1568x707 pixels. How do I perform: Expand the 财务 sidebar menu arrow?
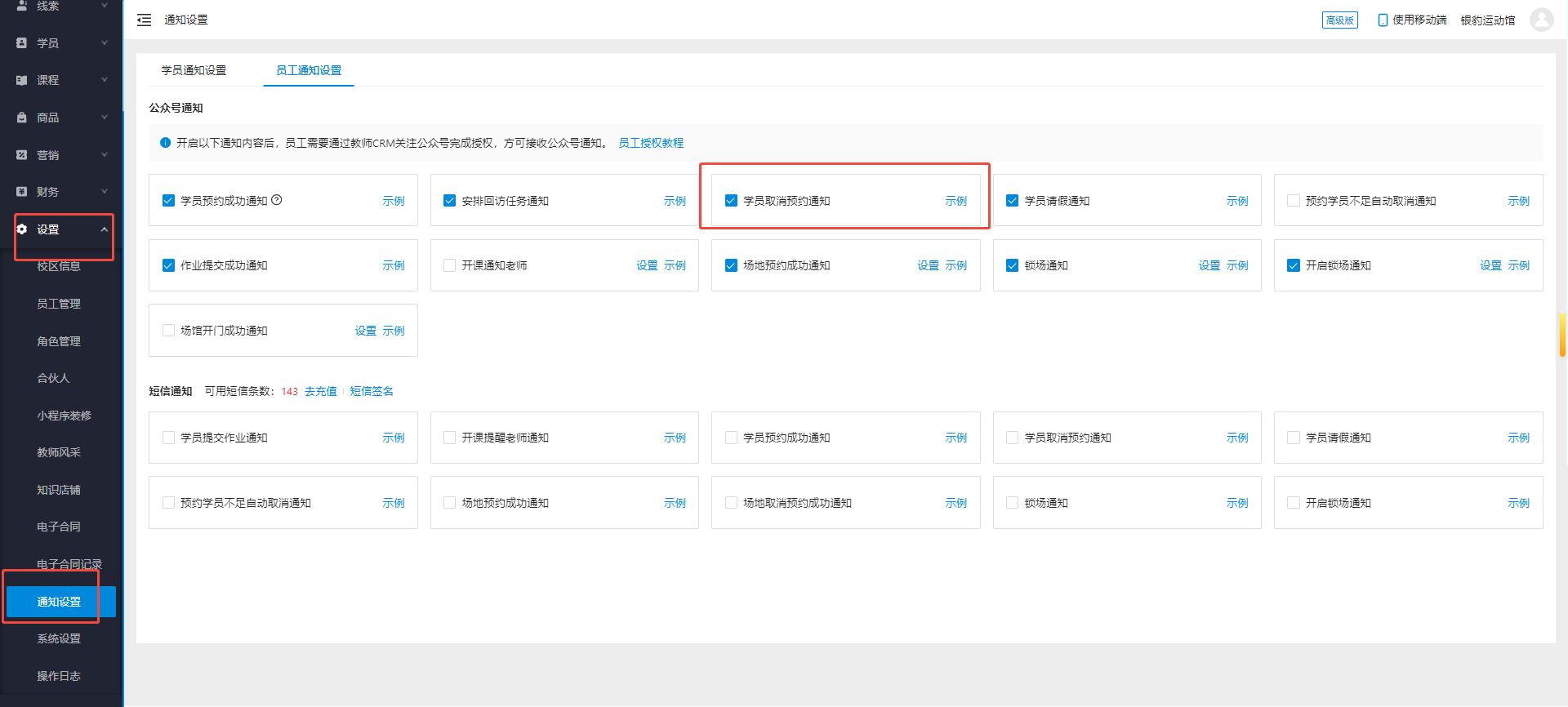coord(104,192)
